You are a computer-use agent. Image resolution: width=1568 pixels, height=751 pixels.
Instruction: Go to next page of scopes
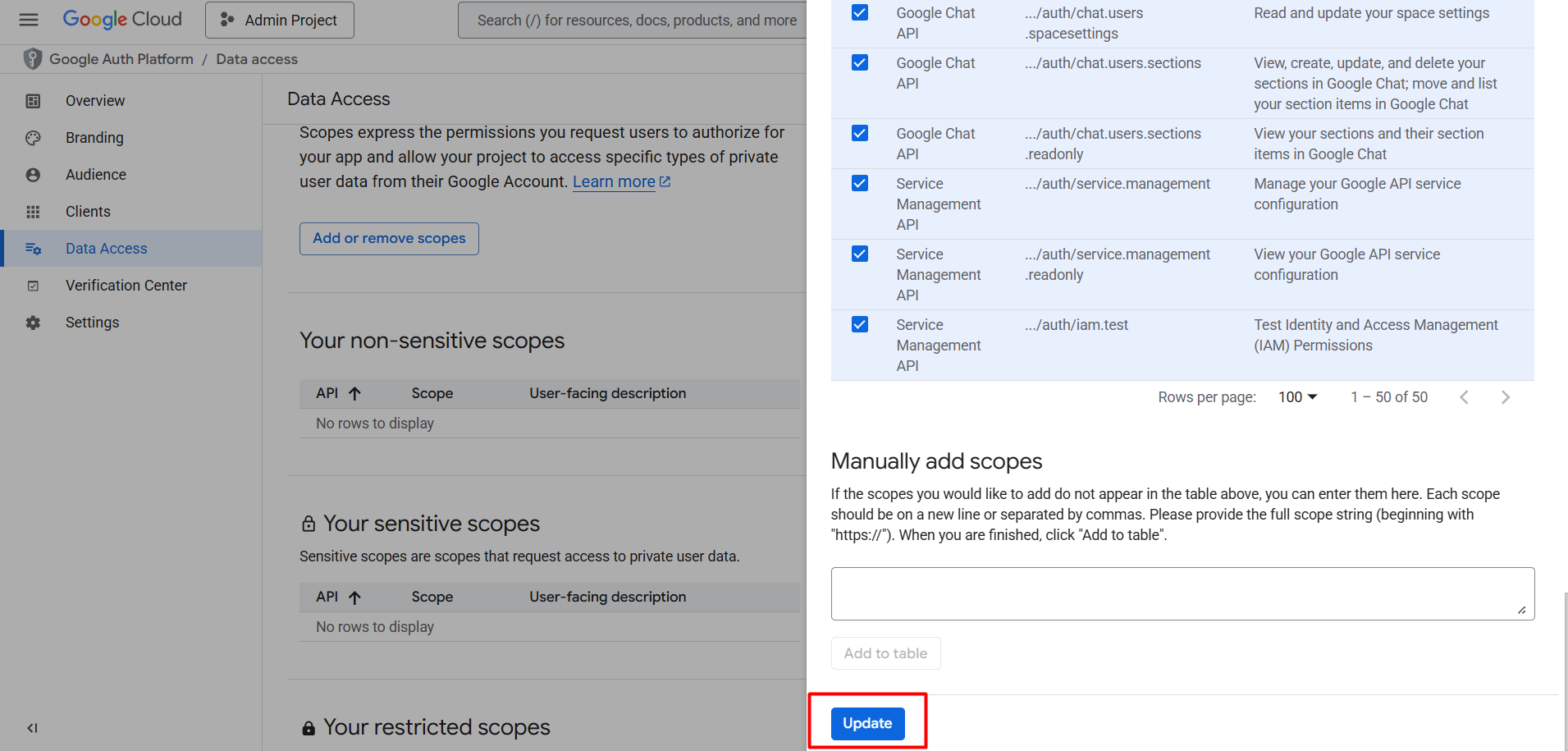1505,397
